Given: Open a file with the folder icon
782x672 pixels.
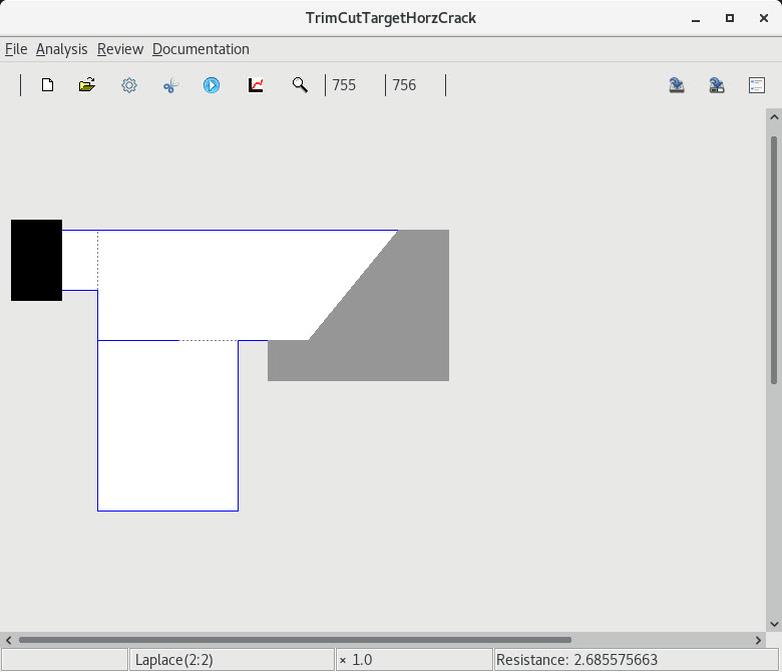Looking at the screenshot, I should point(87,85).
